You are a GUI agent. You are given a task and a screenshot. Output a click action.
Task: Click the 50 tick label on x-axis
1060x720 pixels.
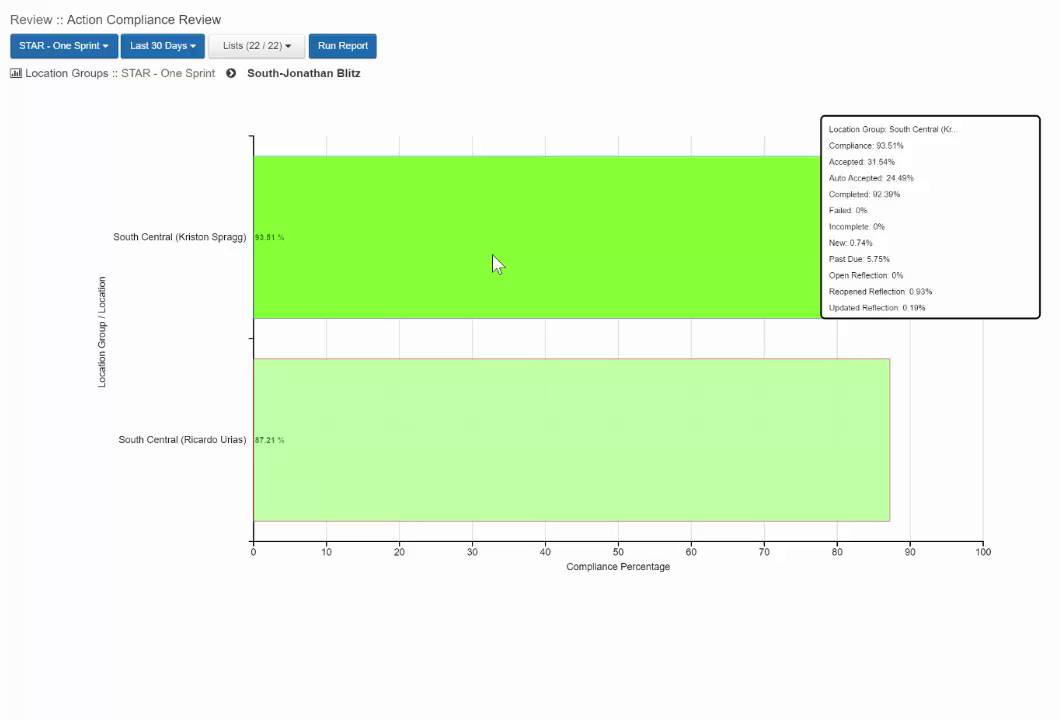[x=618, y=552]
